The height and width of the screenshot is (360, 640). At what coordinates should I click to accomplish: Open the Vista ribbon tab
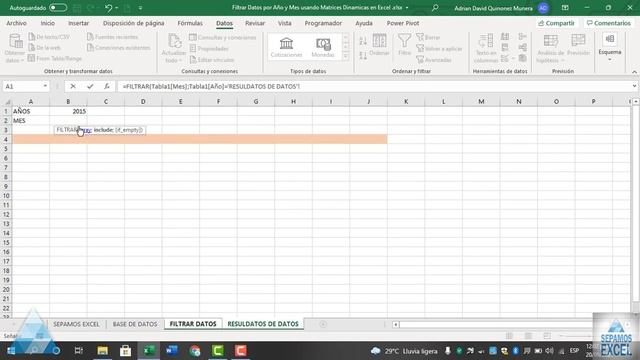pos(284,23)
